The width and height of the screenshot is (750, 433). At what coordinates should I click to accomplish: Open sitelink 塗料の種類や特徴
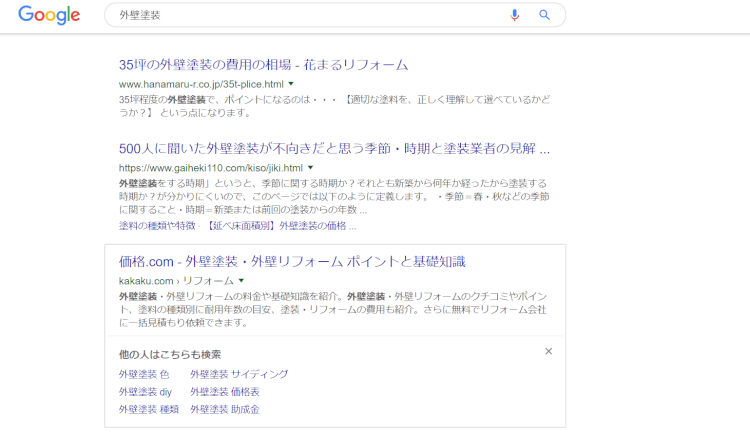click(157, 226)
